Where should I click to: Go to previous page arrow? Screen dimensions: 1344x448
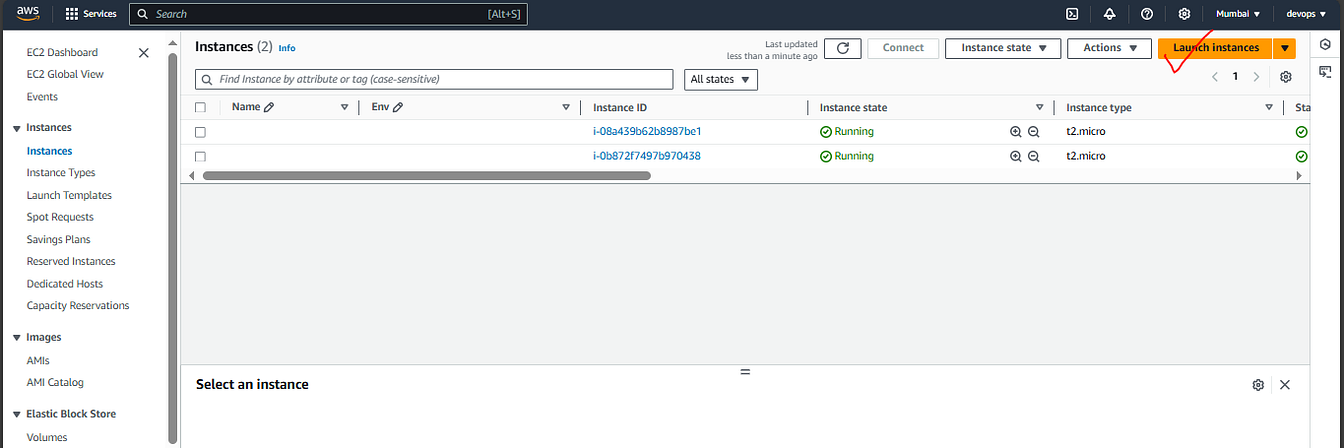(1215, 77)
